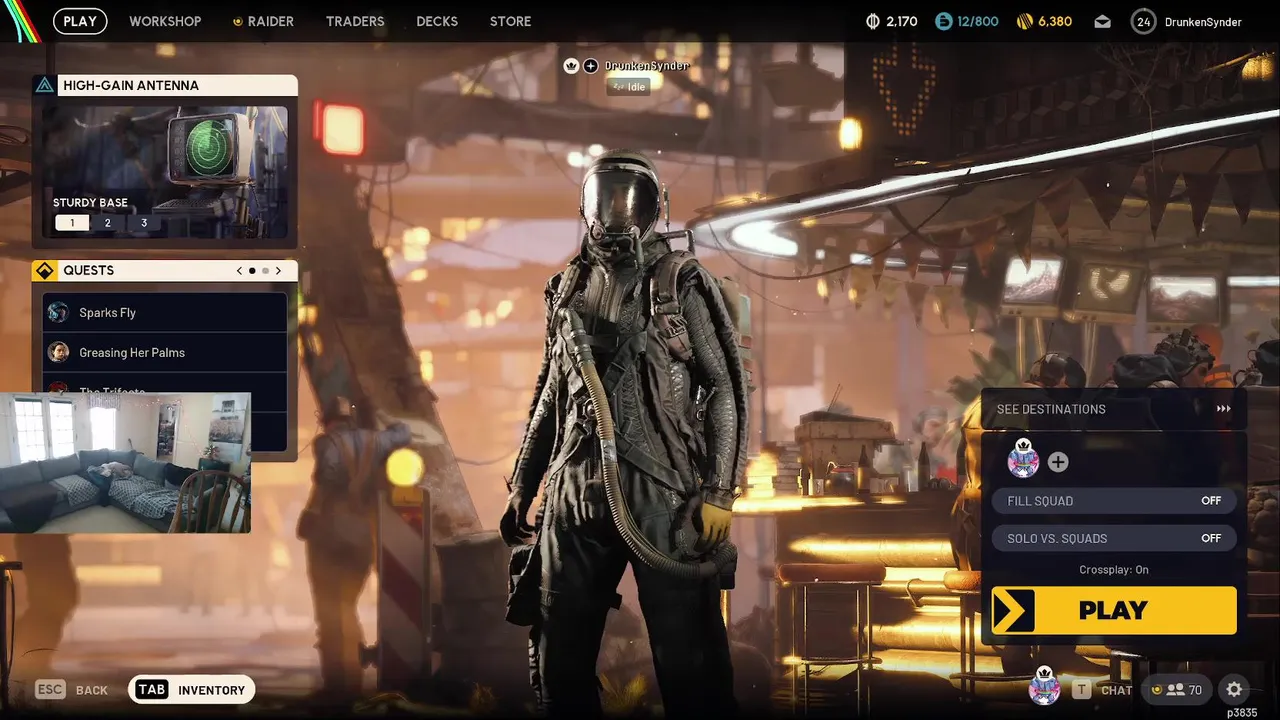
Task: Click the triple arrow next to destinations
Action: (1223, 409)
